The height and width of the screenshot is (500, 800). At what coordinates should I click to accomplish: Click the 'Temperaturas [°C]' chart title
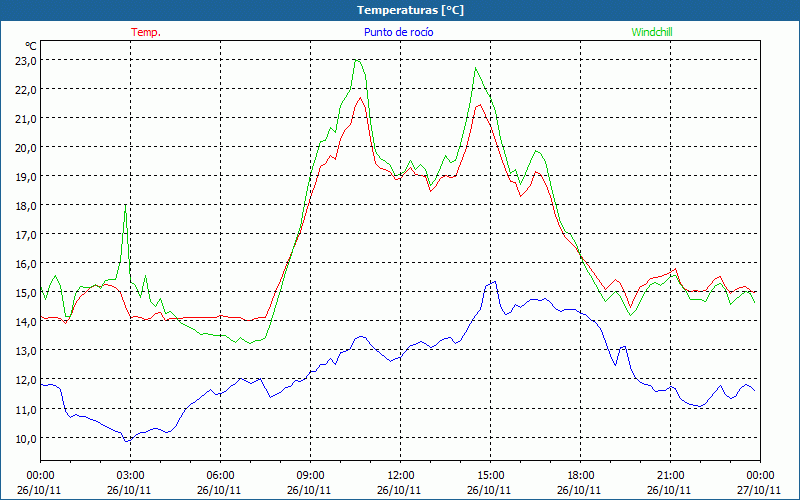tap(410, 10)
